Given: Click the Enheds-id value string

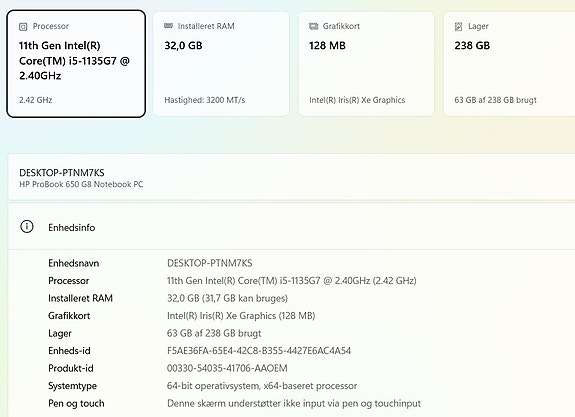Looking at the screenshot, I should click(x=259, y=351).
